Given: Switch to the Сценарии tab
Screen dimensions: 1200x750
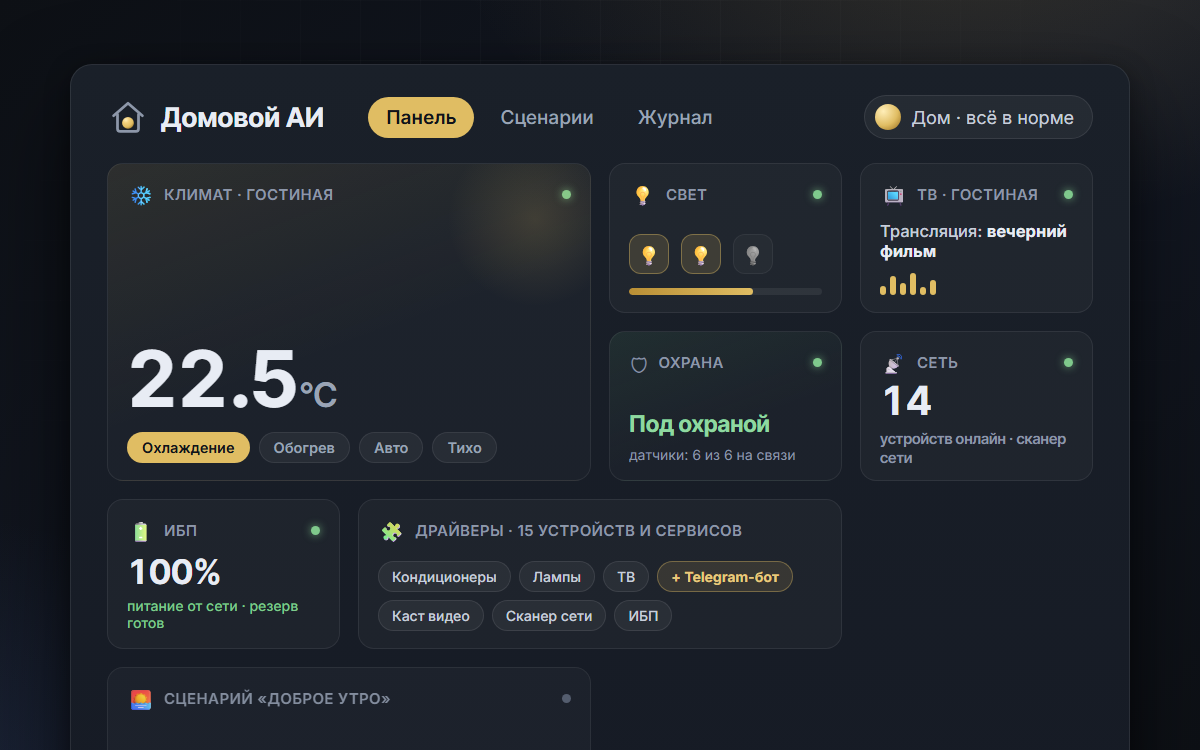Looking at the screenshot, I should tap(547, 117).
